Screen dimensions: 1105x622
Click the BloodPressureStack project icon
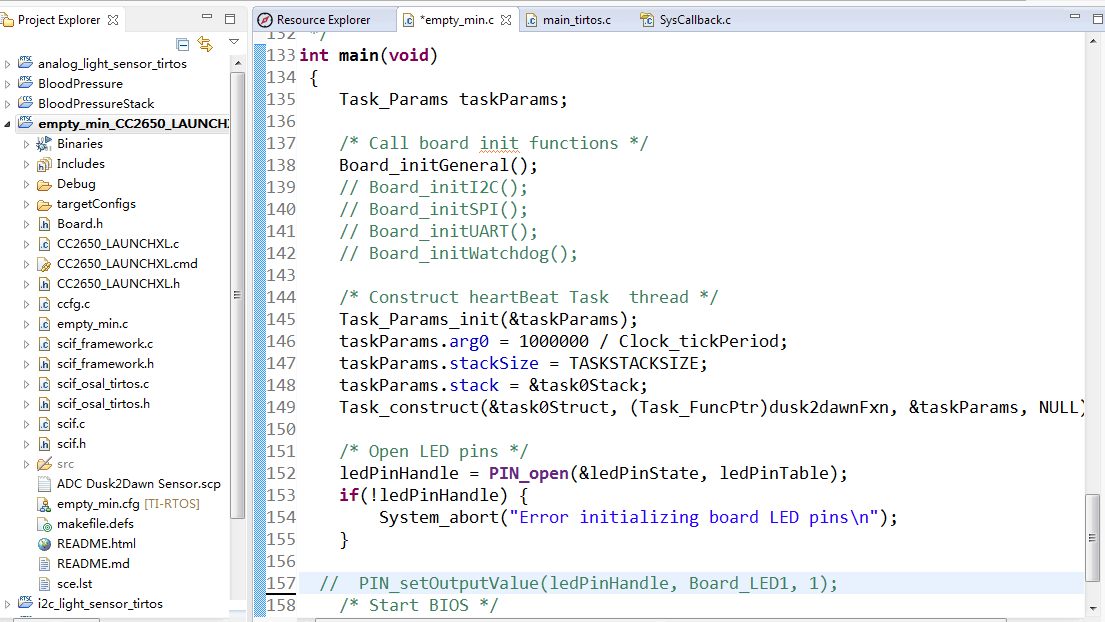[x=25, y=103]
